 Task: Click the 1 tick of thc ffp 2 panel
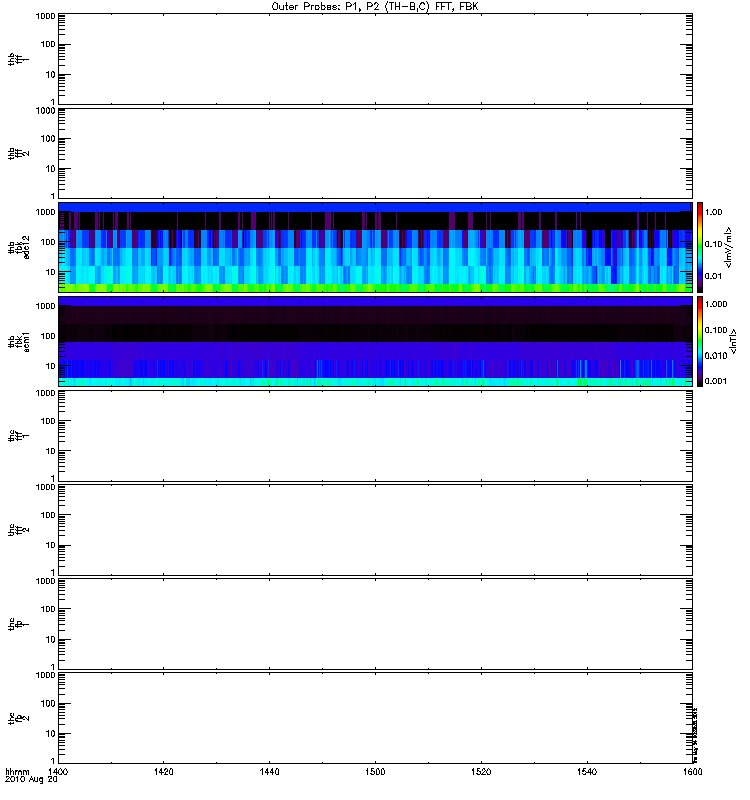coord(53,761)
